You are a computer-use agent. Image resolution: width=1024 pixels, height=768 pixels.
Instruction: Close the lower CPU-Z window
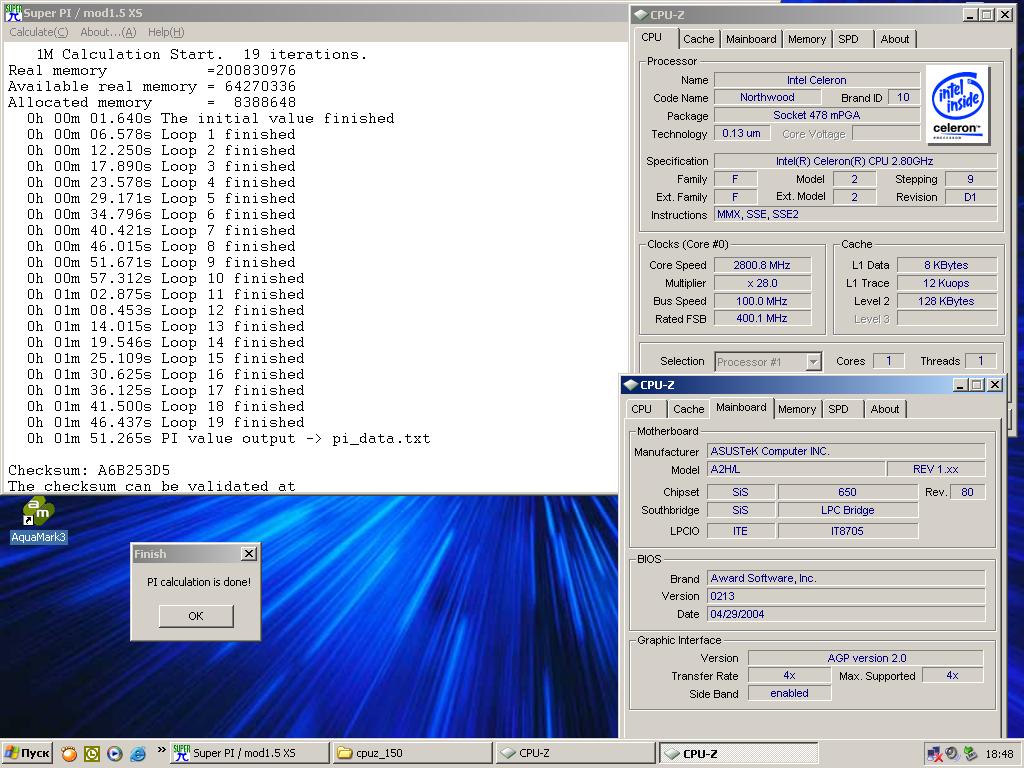click(x=994, y=385)
